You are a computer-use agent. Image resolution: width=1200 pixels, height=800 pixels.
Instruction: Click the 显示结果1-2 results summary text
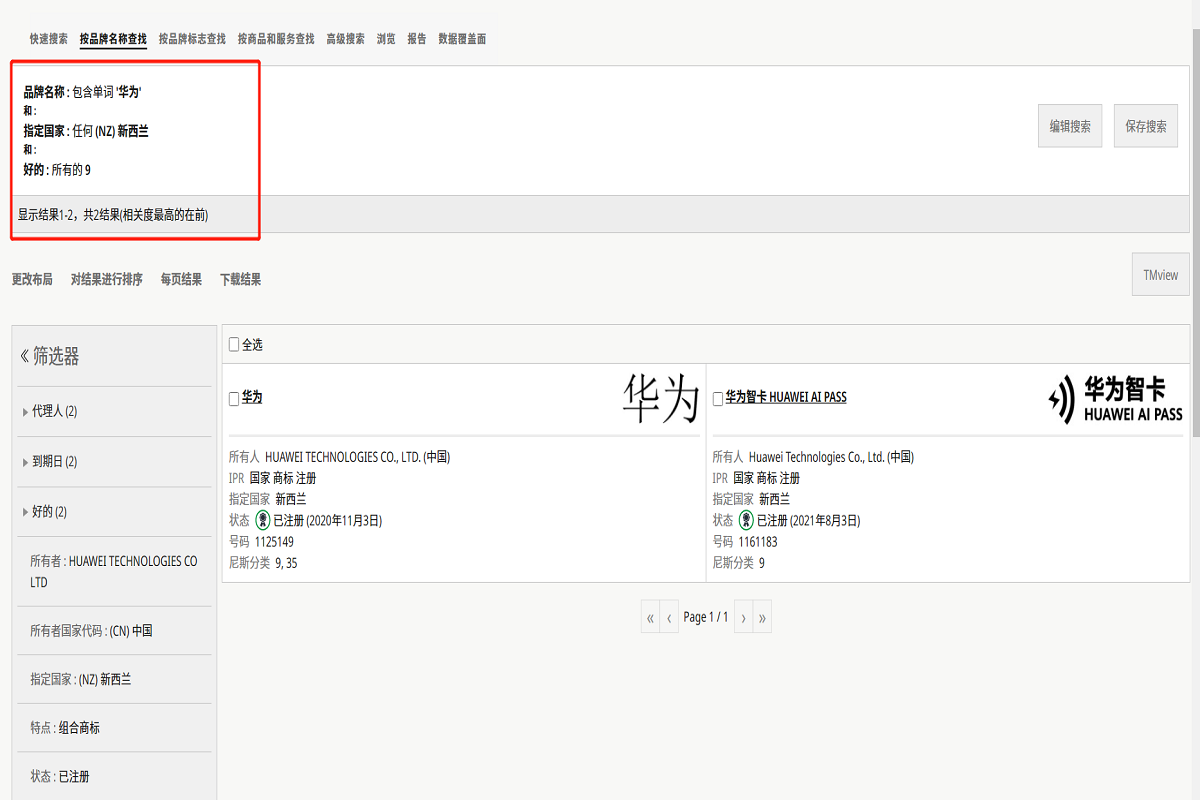113,214
